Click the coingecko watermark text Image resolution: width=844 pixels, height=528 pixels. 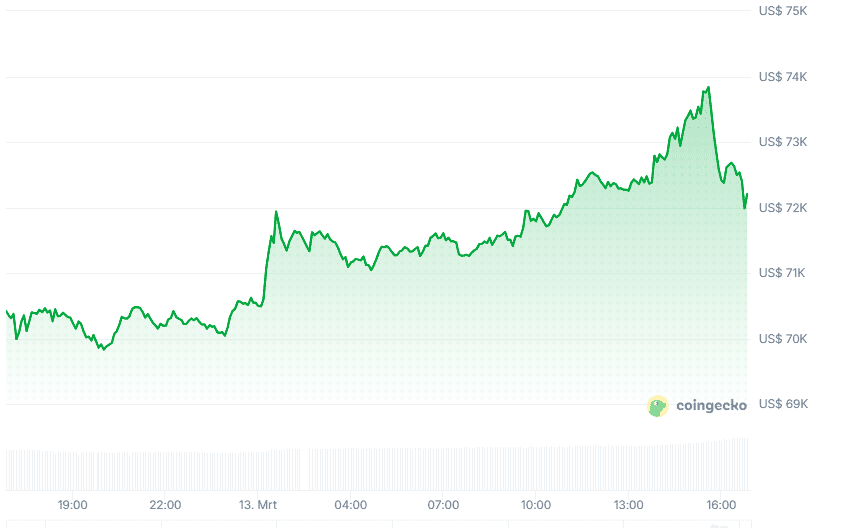coord(711,406)
